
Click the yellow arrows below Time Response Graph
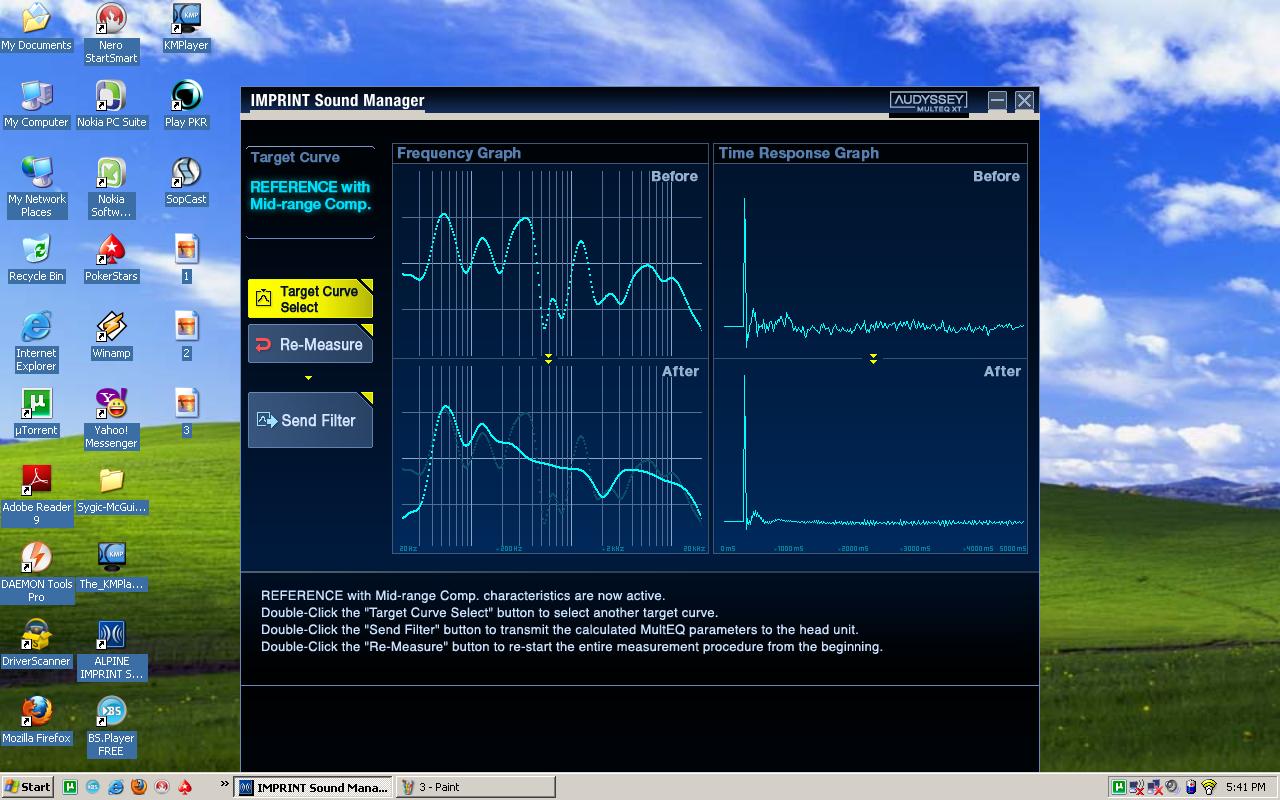point(873,359)
